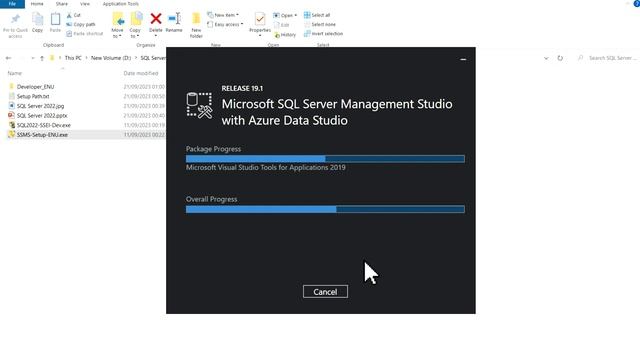Expand the address bar history dropdown

click(x=546, y=58)
